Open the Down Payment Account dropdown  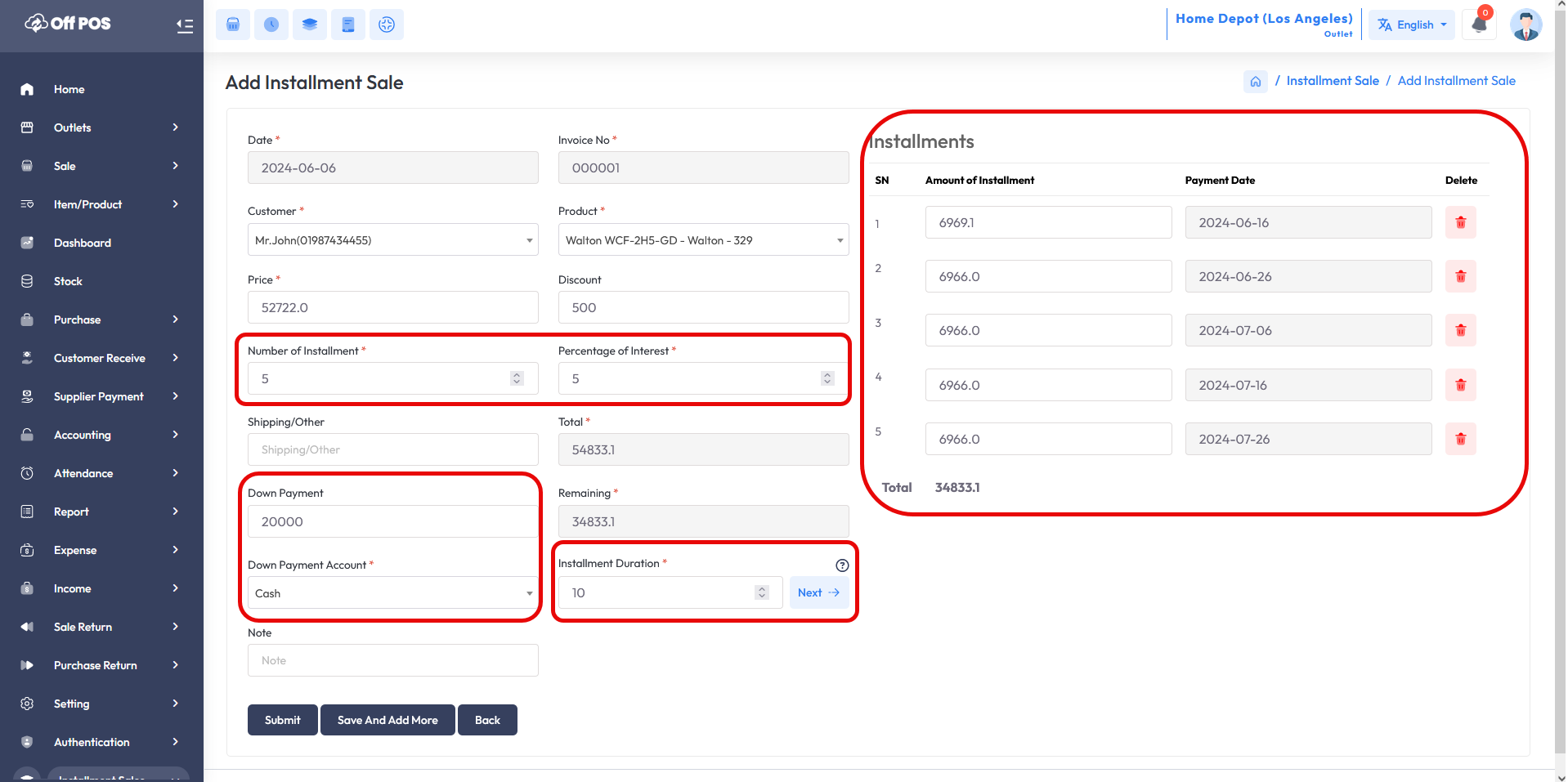pyautogui.click(x=392, y=593)
